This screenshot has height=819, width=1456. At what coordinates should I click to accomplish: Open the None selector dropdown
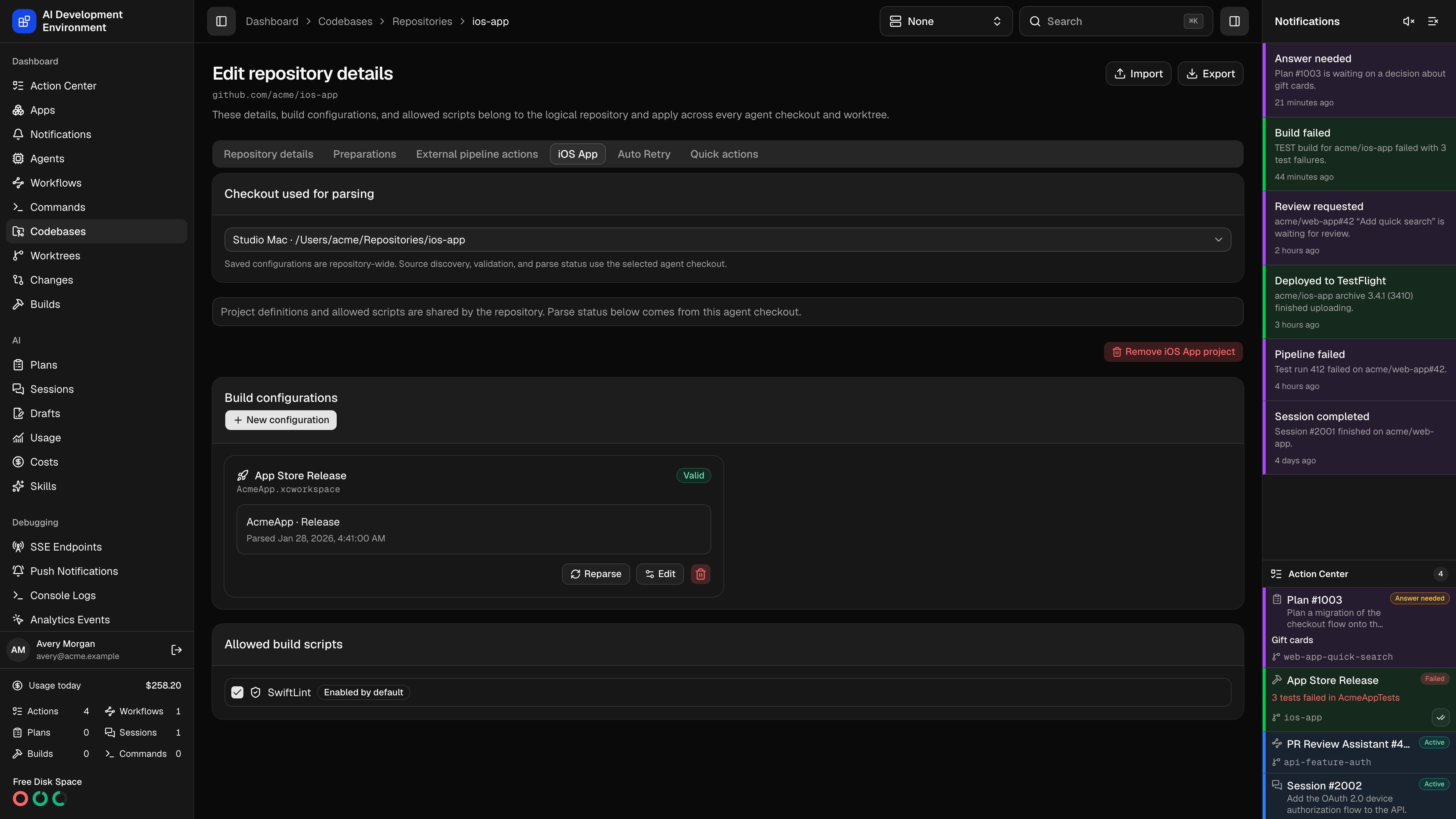tap(946, 22)
